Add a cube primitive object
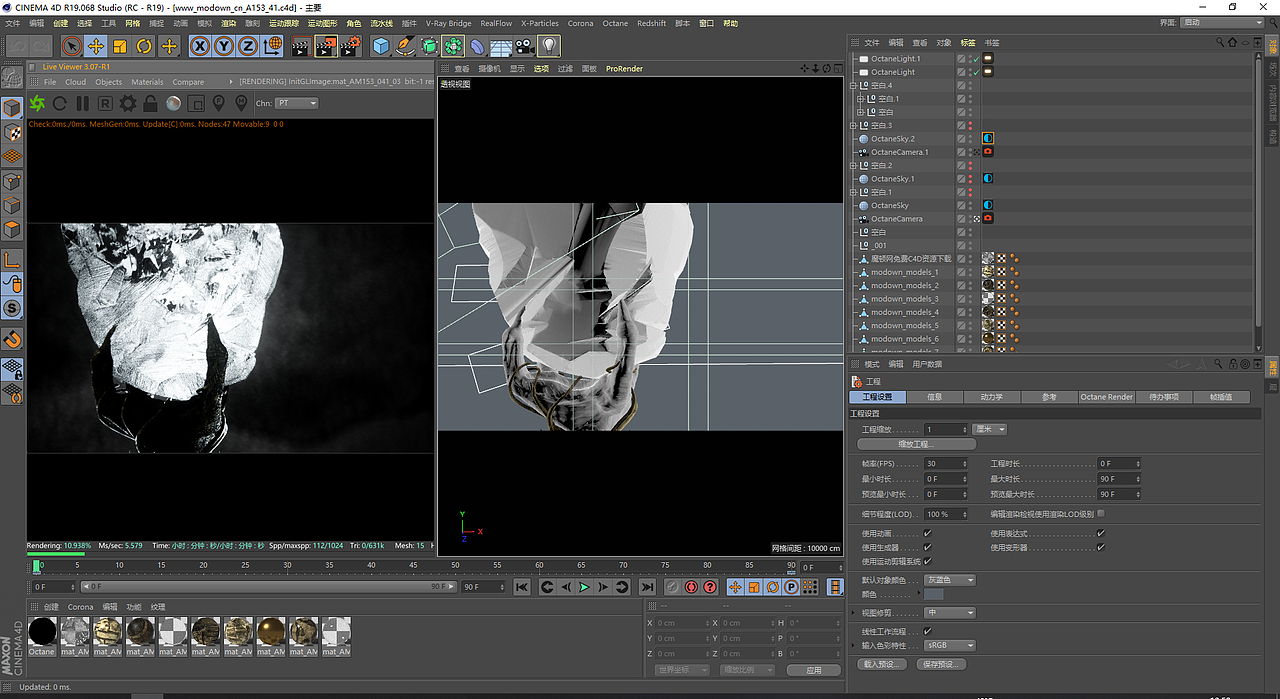Viewport: 1280px width, 699px height. pyautogui.click(x=381, y=46)
